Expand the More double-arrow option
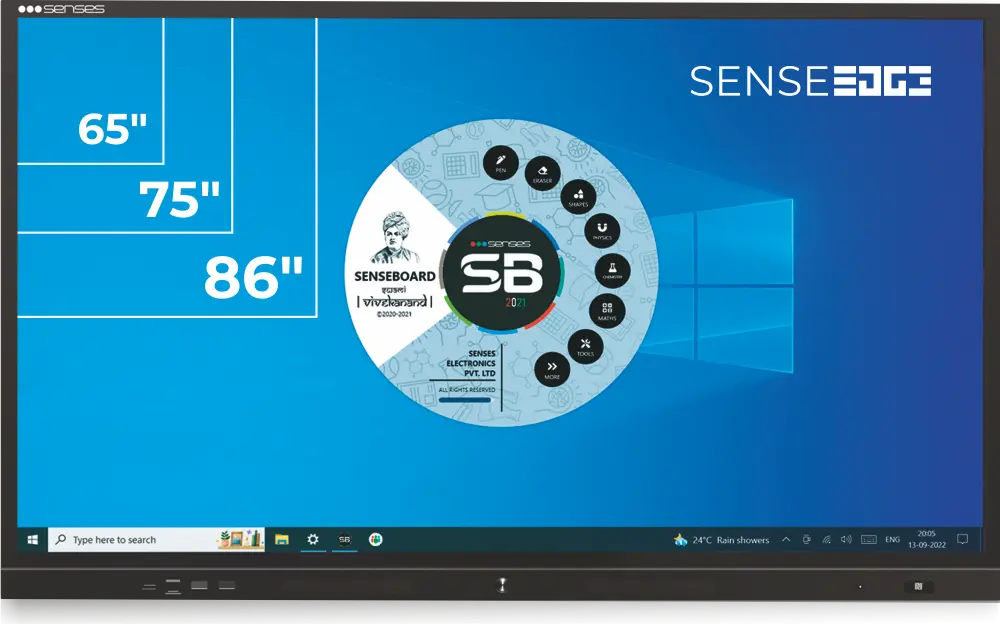This screenshot has width=1000, height=624. coord(552,369)
